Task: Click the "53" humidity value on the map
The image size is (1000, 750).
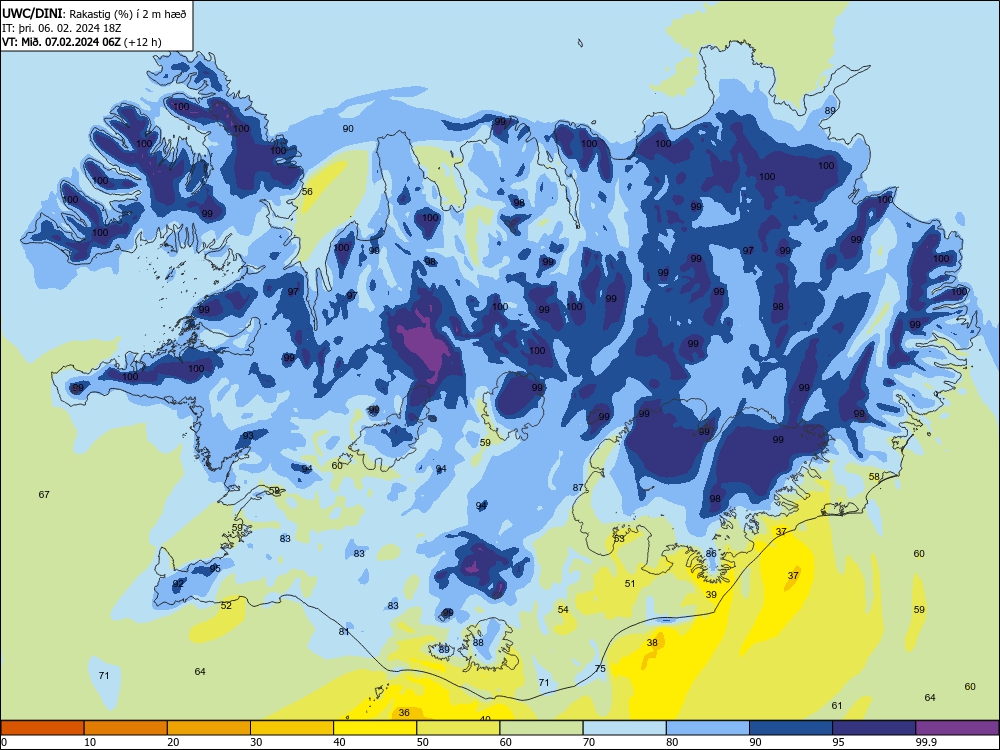Action: [619, 538]
